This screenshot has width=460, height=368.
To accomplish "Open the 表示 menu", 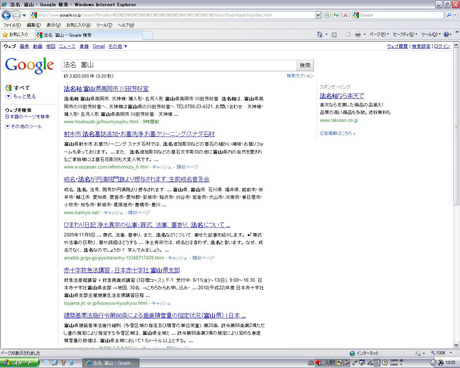I will click(53, 25).
